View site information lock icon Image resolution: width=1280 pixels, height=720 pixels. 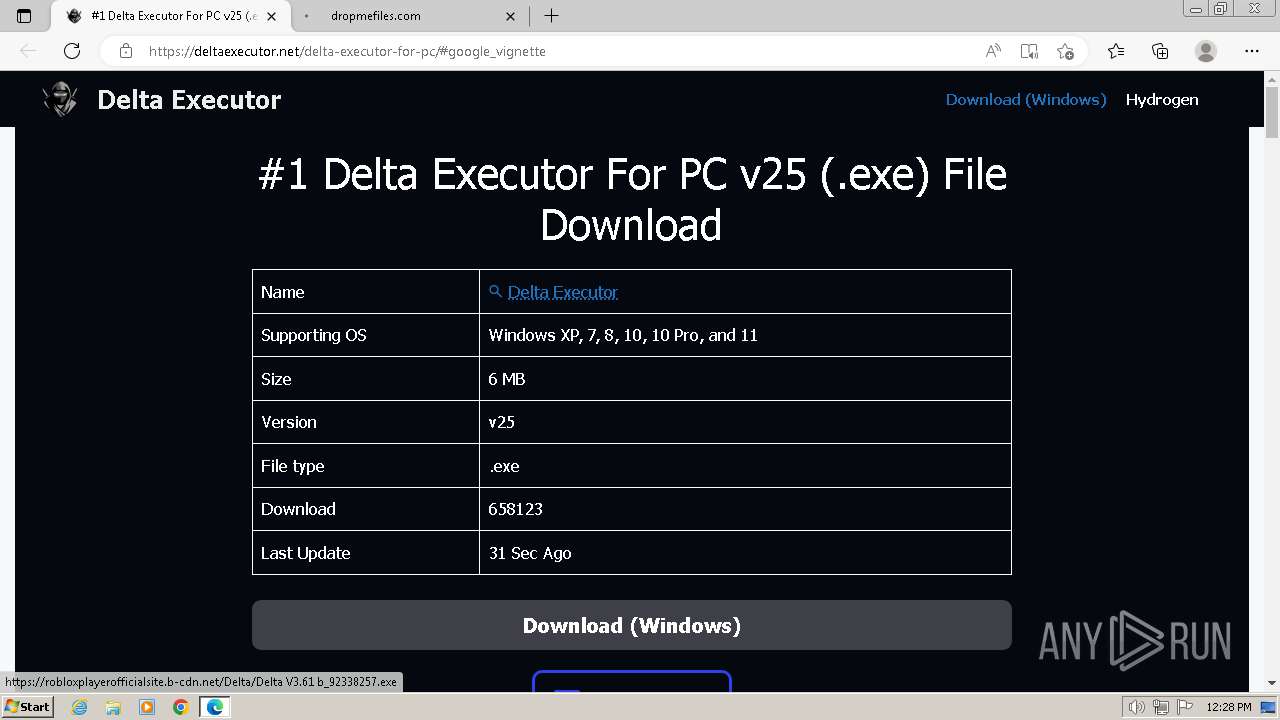click(126, 51)
